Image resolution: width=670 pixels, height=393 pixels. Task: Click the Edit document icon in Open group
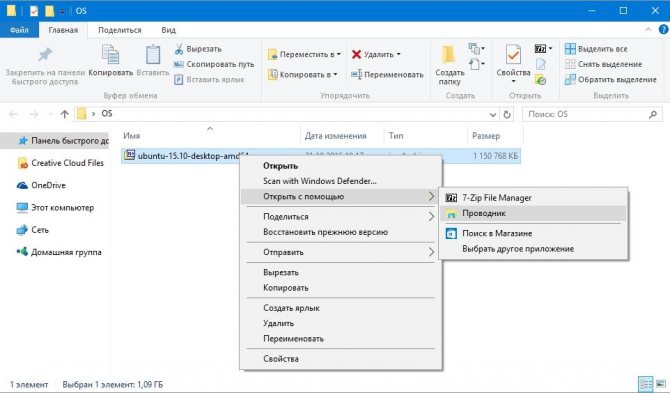click(541, 65)
